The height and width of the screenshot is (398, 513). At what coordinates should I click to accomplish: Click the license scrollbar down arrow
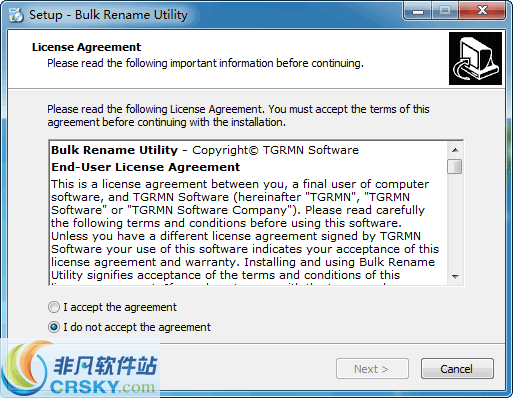(455, 276)
